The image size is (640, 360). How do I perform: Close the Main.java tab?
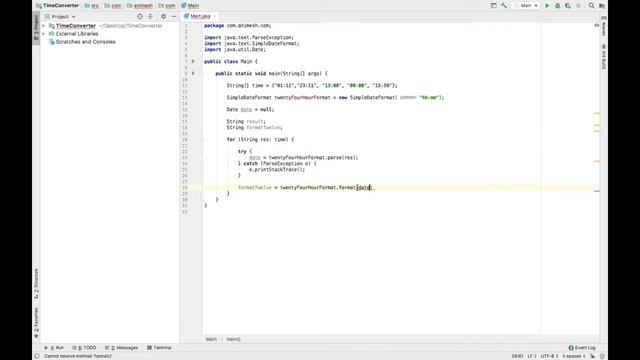coord(215,16)
